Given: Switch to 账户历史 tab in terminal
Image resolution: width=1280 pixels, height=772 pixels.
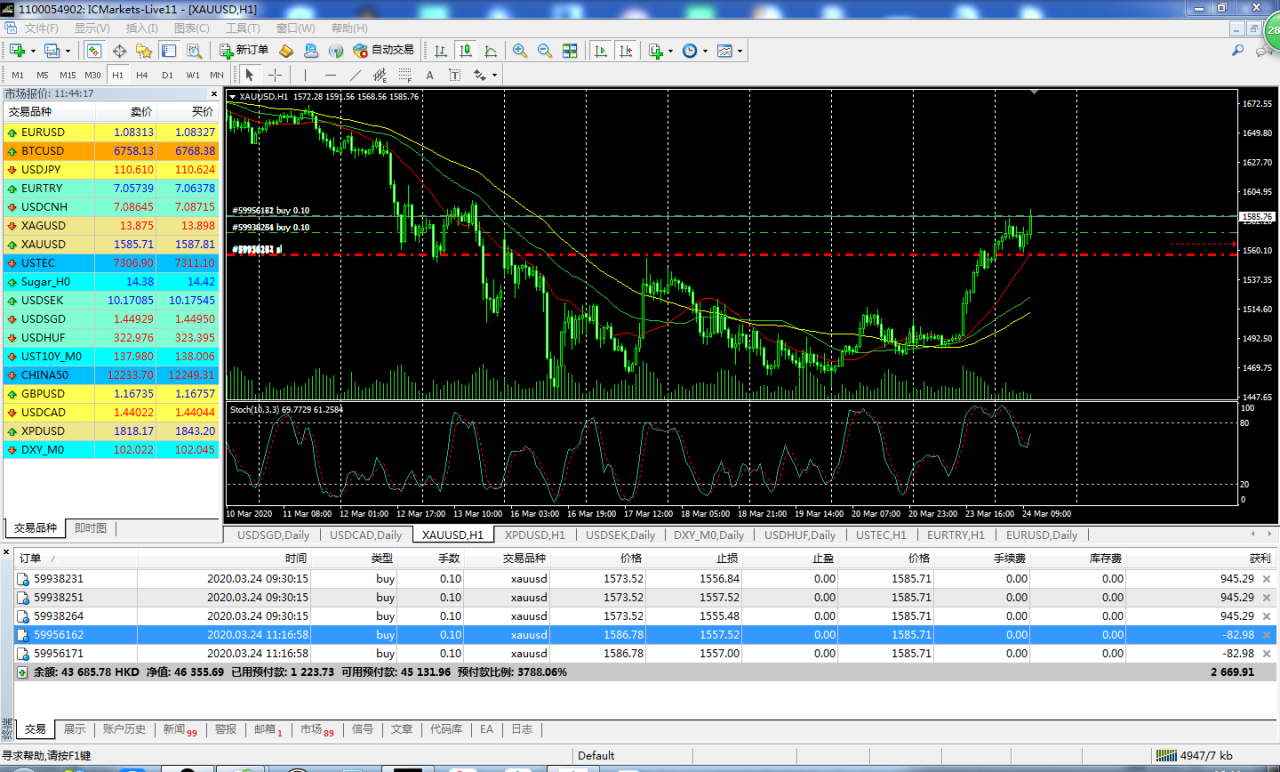Looking at the screenshot, I should [125, 729].
